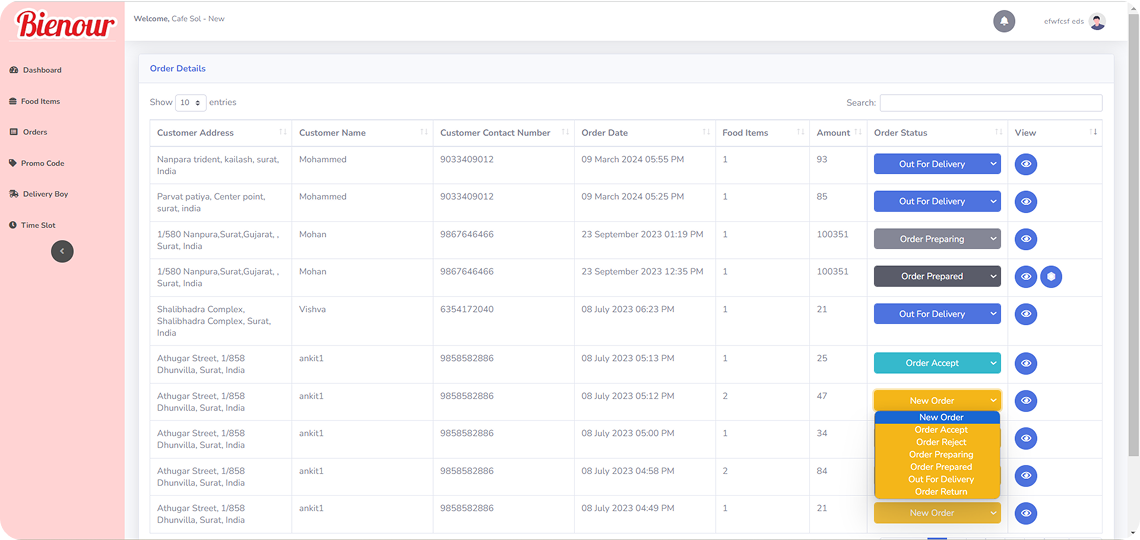View order dated 09 March 2024 05:55 PM
The width and height of the screenshot is (1140, 540).
(1026, 164)
